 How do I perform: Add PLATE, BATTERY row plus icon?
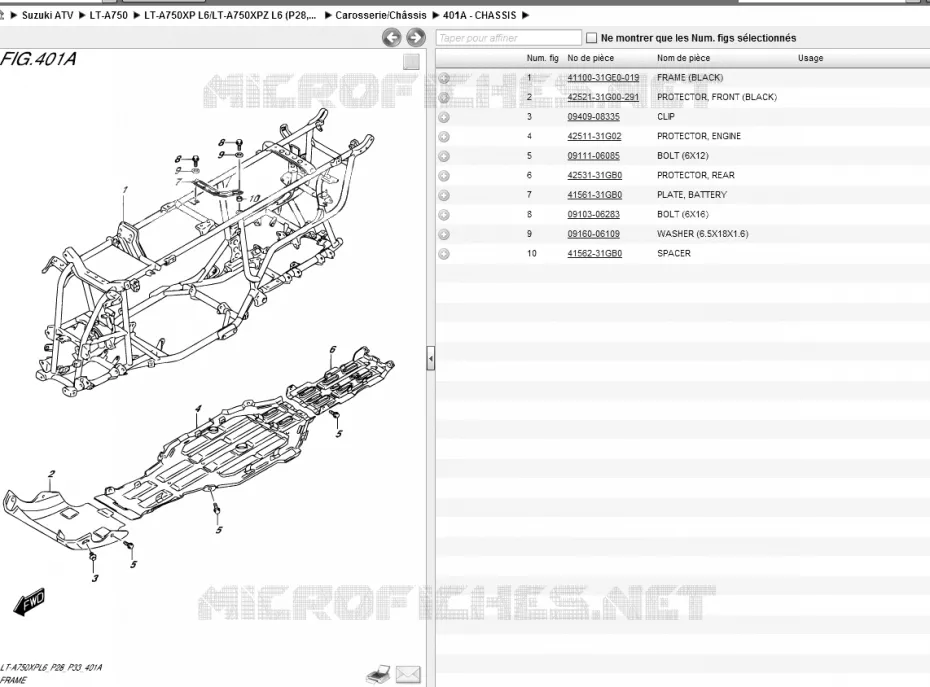[444, 195]
